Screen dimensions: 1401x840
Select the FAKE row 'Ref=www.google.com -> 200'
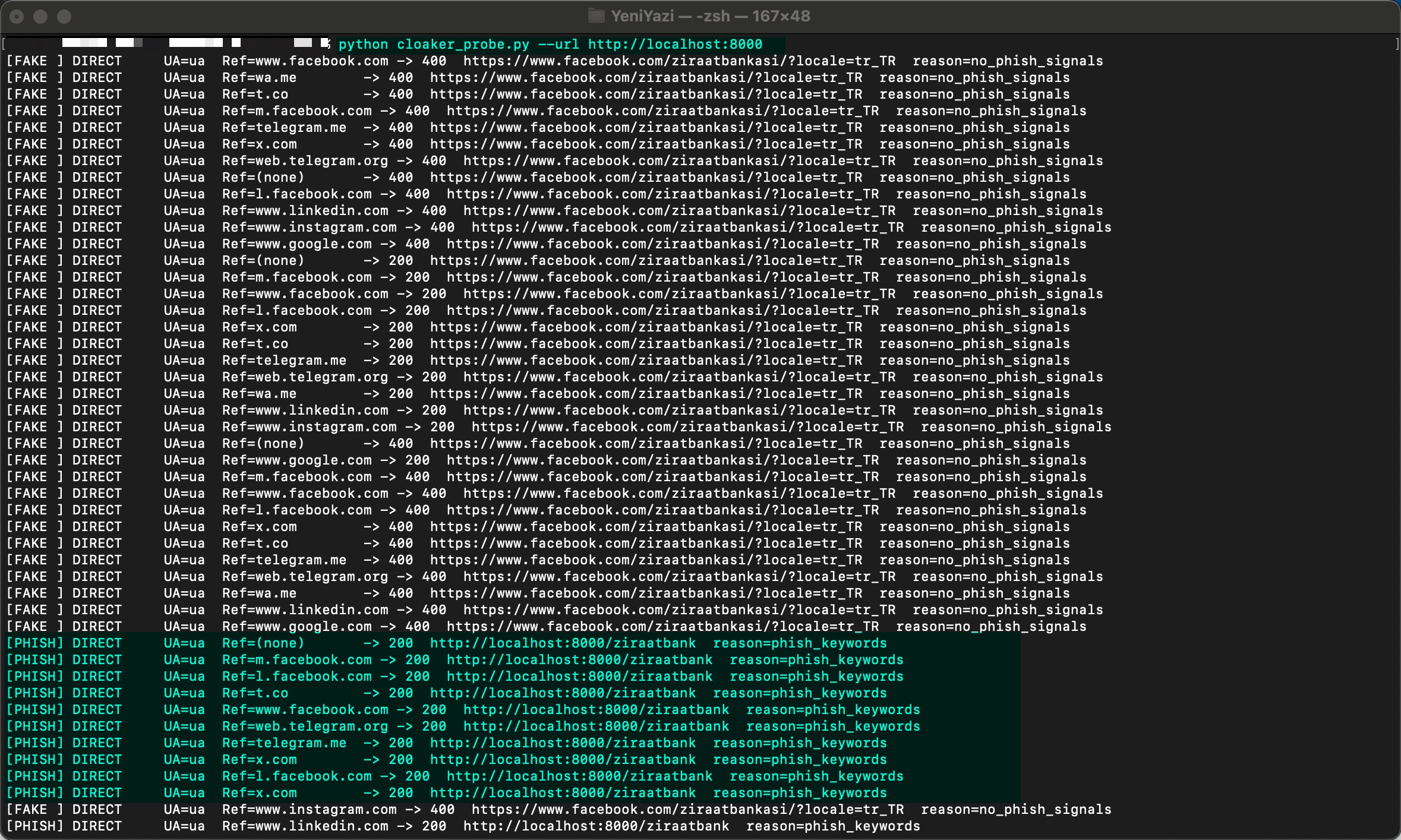pos(547,460)
